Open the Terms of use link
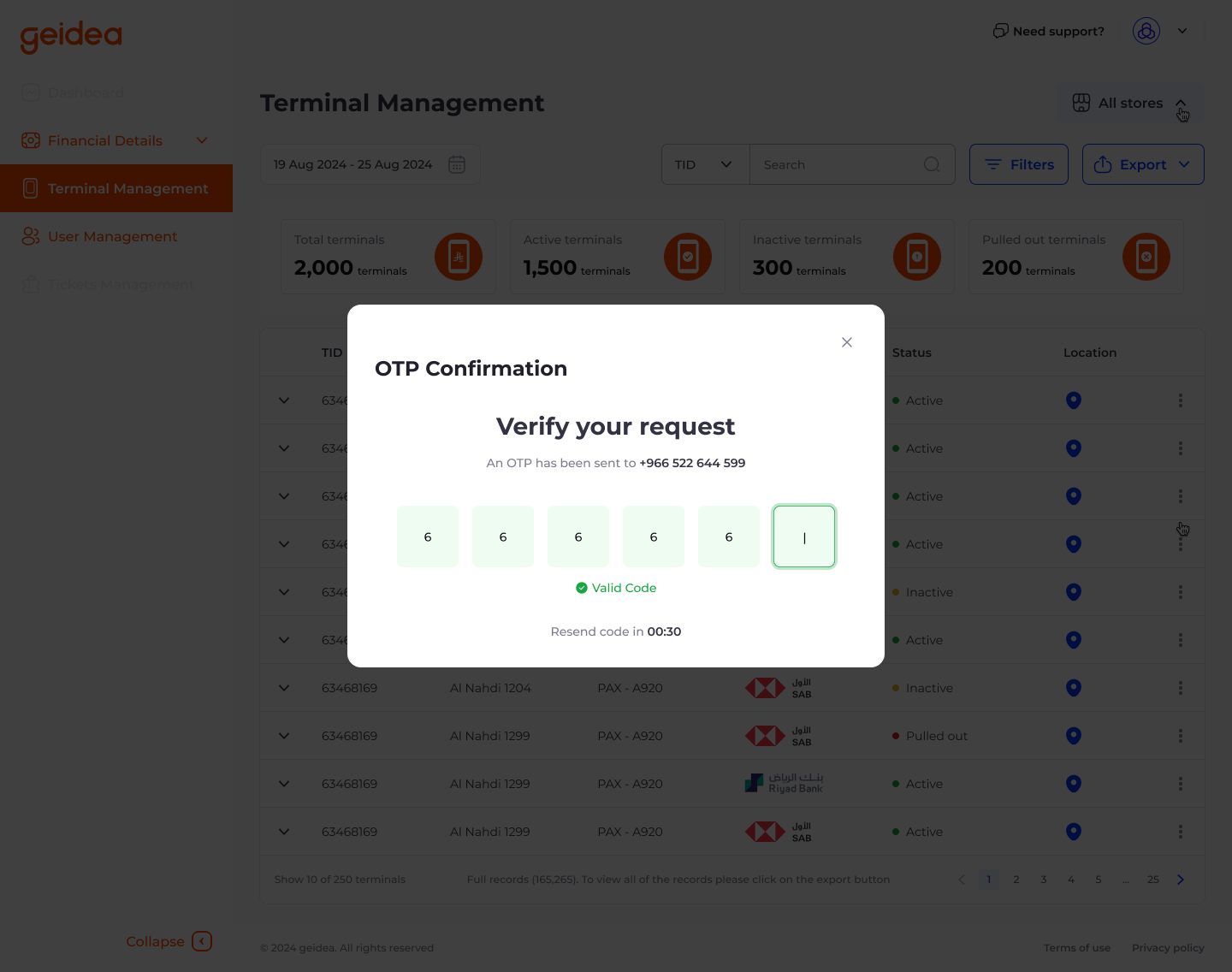1232x972 pixels. click(x=1076, y=947)
